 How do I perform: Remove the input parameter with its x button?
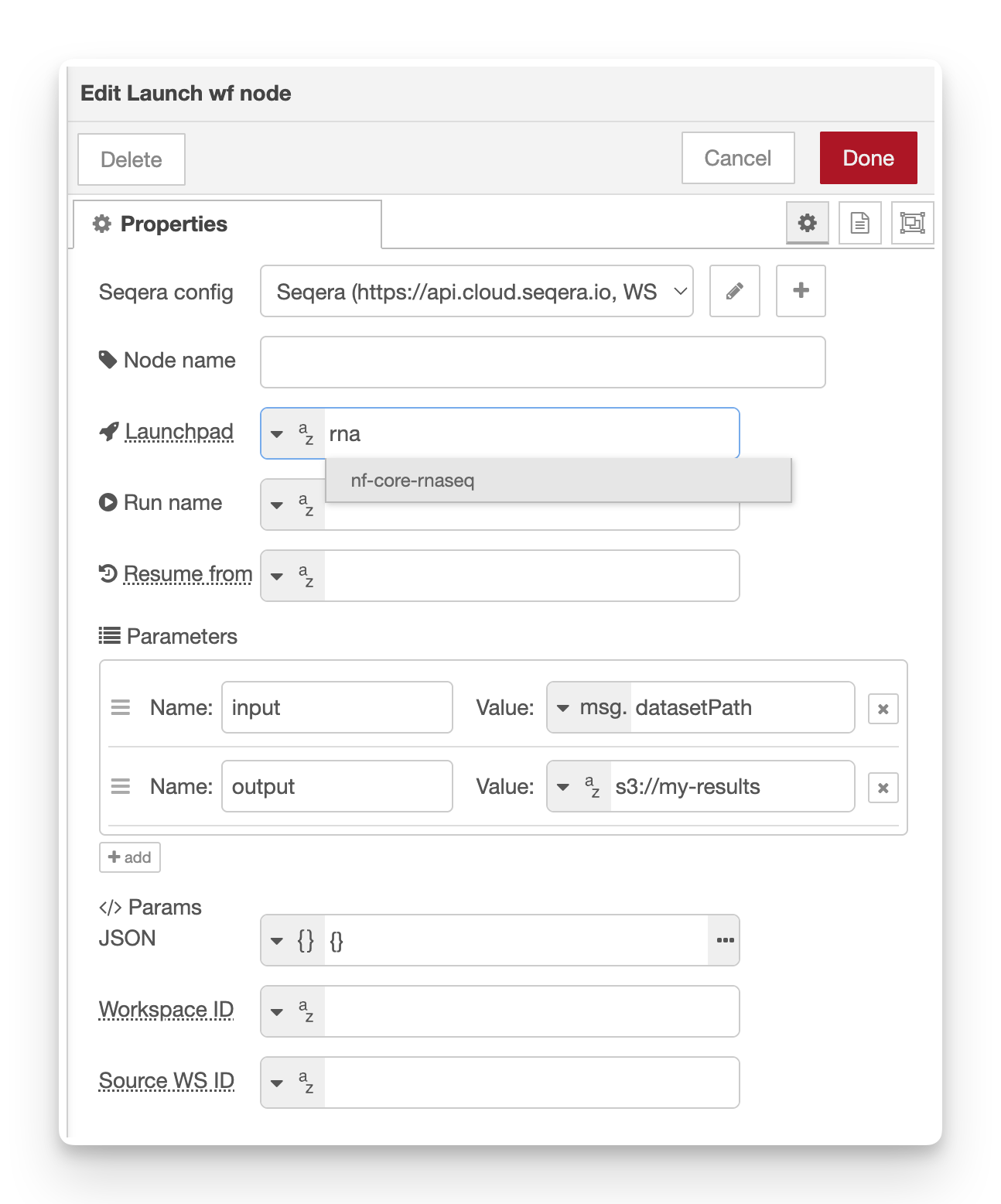pyautogui.click(x=883, y=707)
